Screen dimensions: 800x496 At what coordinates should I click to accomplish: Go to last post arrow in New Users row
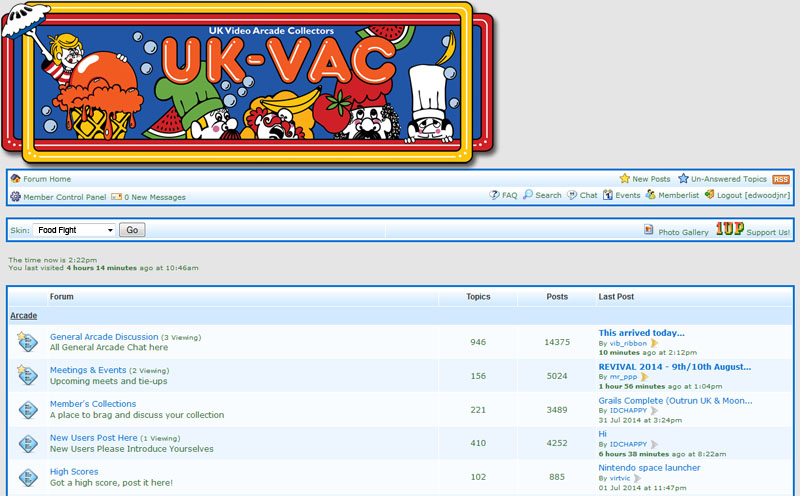click(x=655, y=444)
